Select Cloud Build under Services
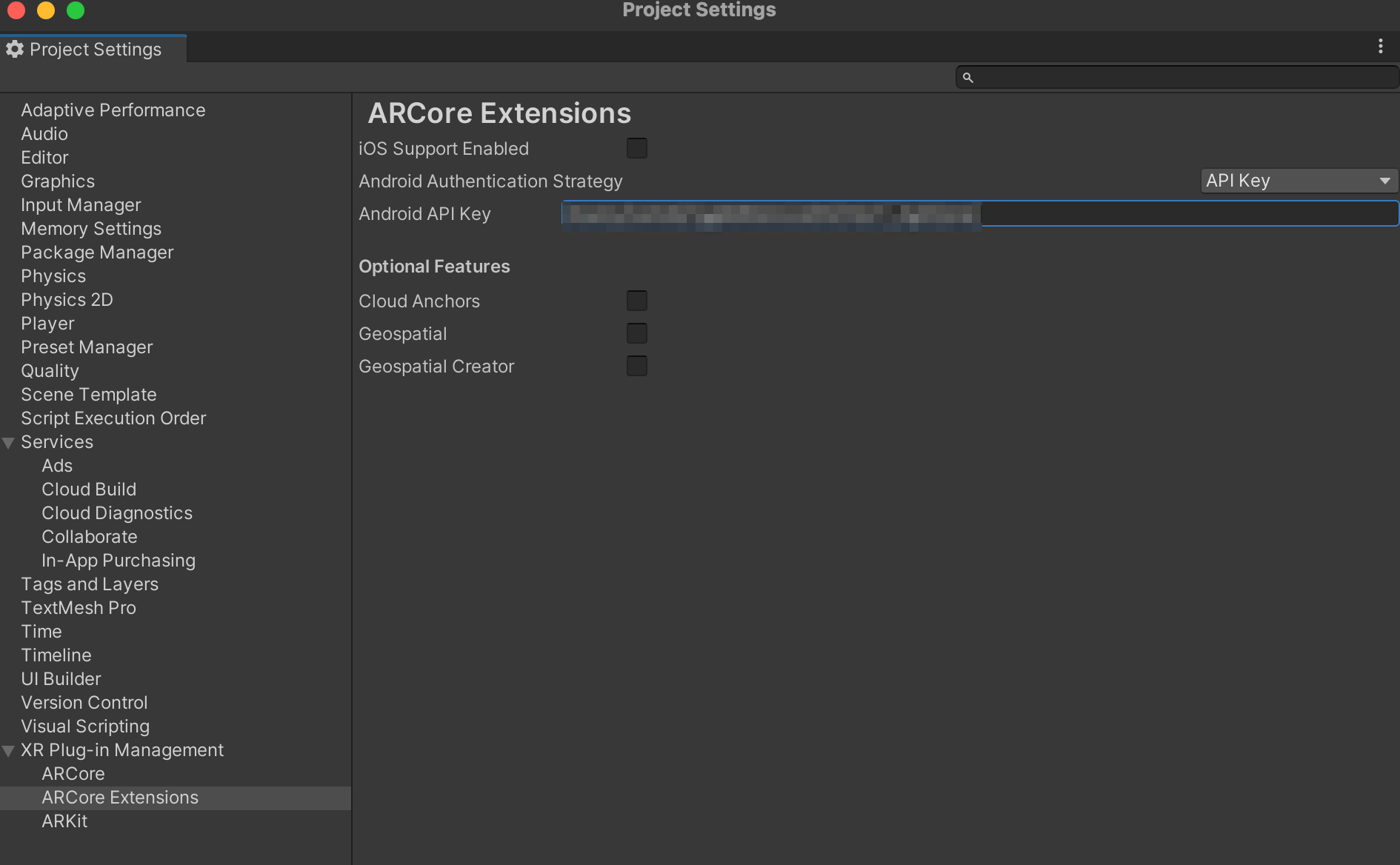1400x865 pixels. [x=89, y=489]
